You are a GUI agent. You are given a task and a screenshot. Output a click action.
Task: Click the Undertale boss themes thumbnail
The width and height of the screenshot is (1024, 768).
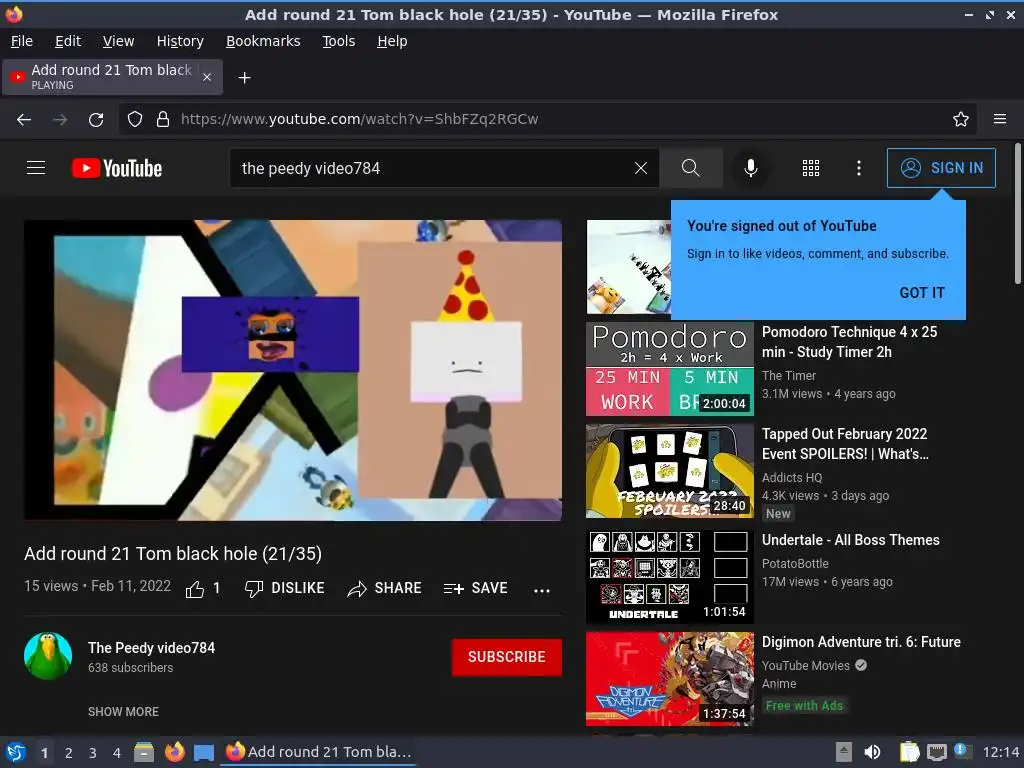point(669,577)
